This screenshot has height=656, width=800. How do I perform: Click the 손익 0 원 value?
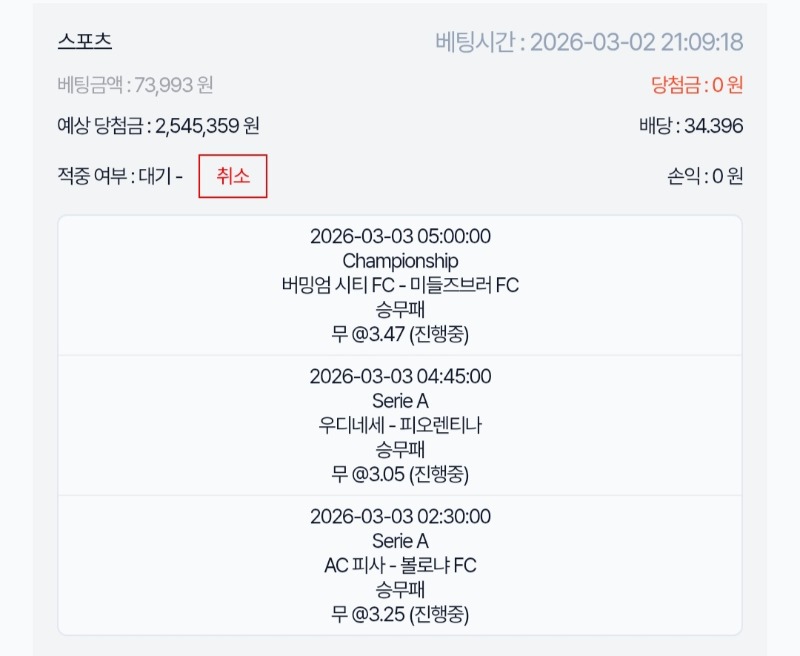pos(705,178)
